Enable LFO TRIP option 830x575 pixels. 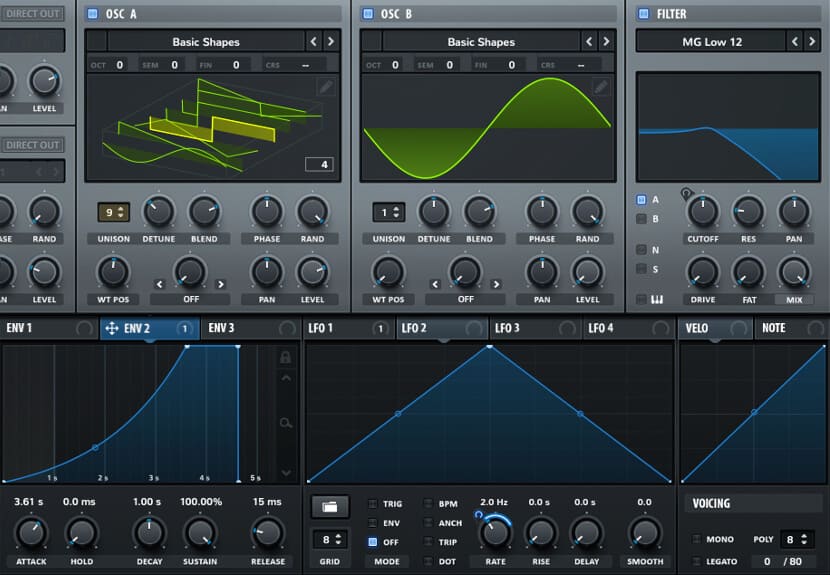428,542
